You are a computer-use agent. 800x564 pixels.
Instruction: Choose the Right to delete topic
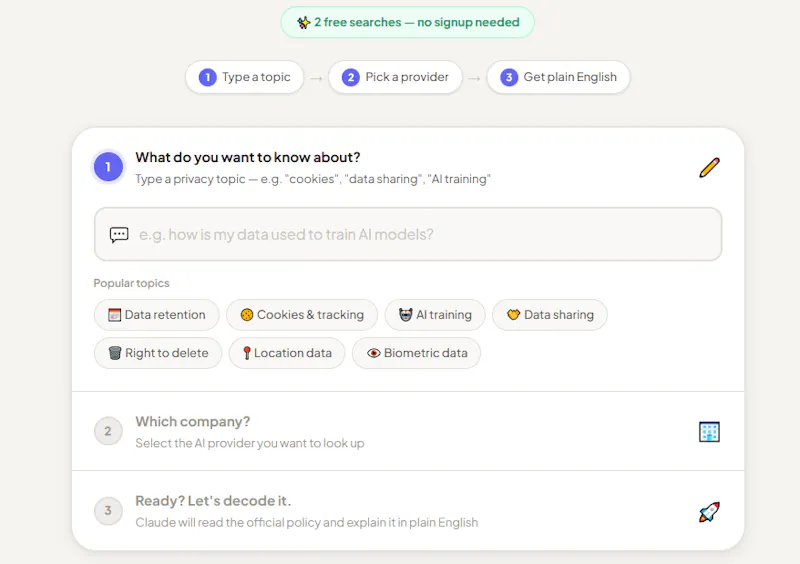click(x=158, y=353)
